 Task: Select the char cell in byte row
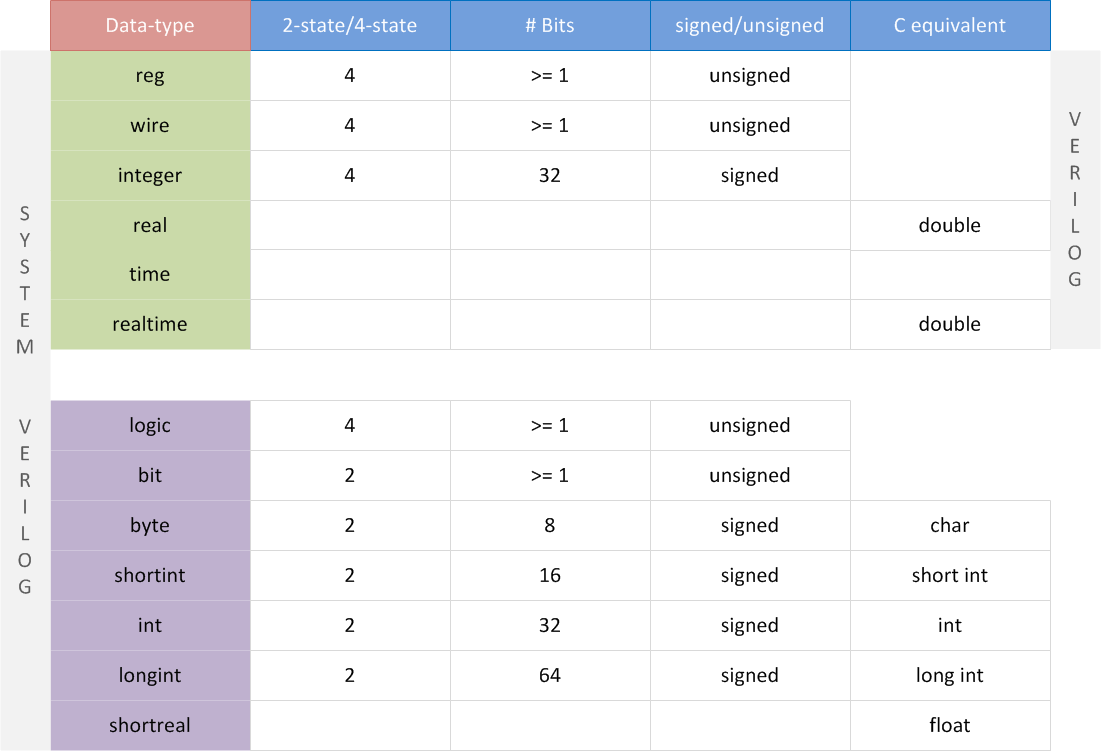pos(950,525)
